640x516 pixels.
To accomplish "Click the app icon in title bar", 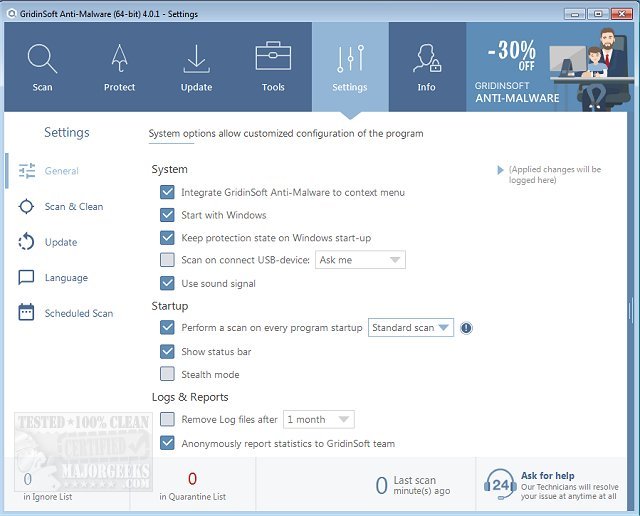I will pos(11,13).
